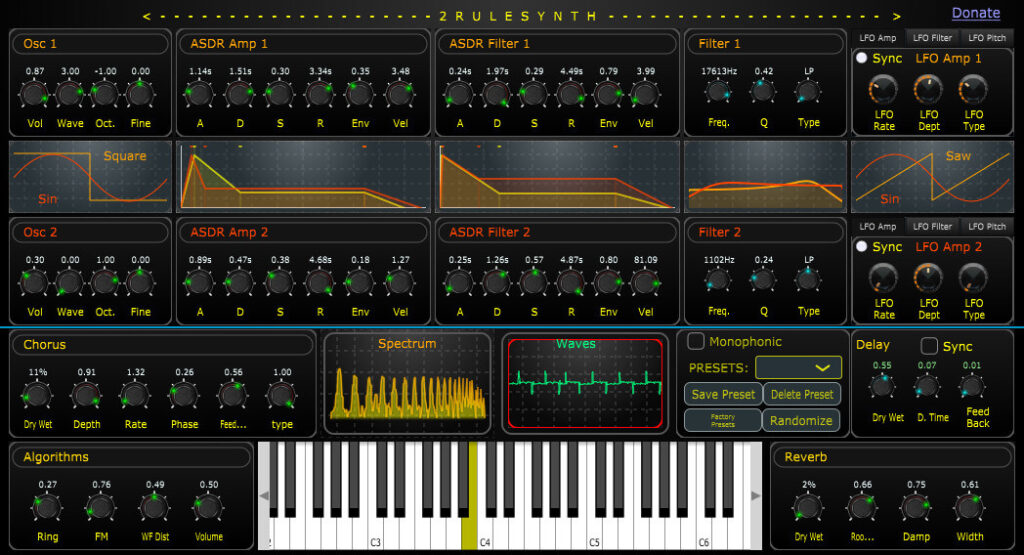
Task: Enable the Monophonic checkbox
Action: pos(696,341)
